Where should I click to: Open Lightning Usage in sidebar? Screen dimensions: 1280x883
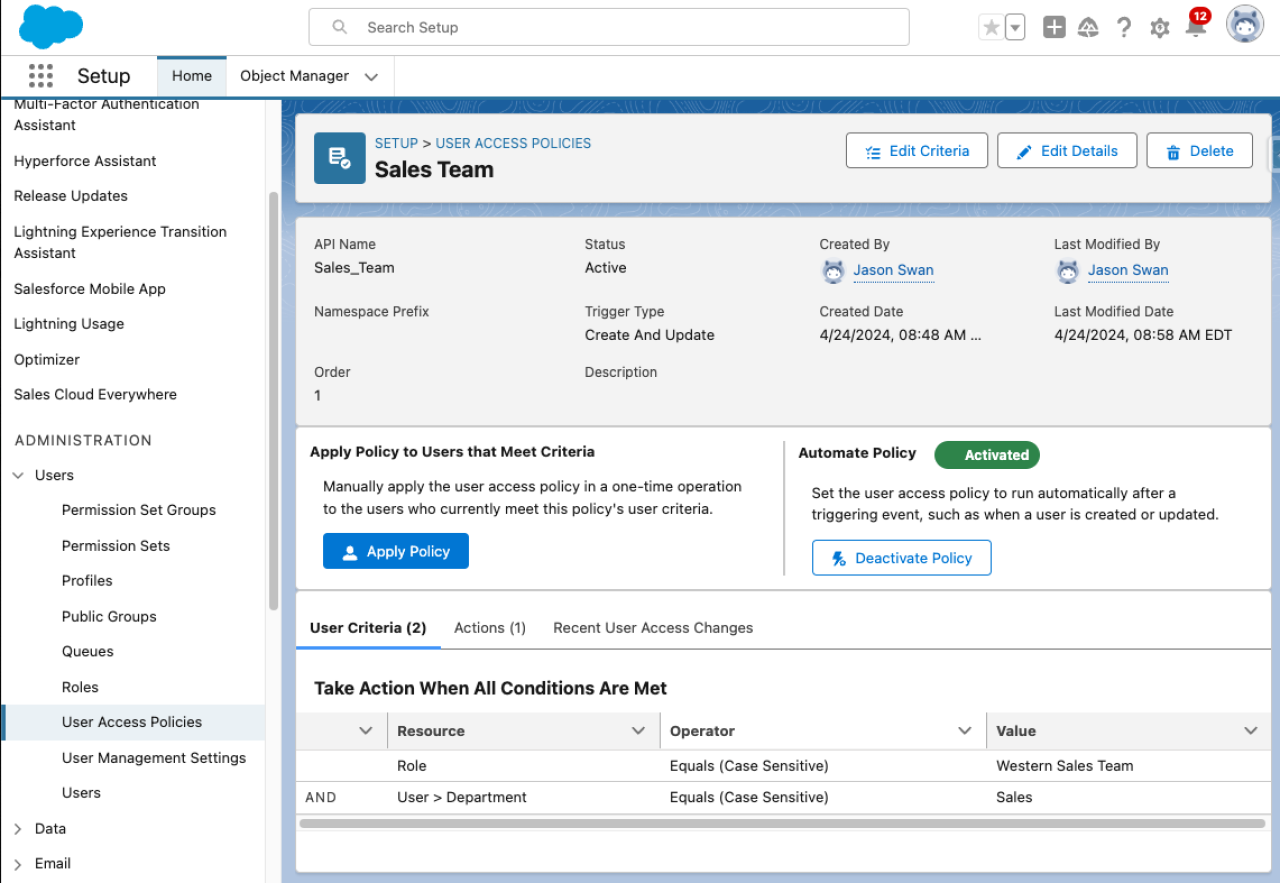tap(69, 324)
